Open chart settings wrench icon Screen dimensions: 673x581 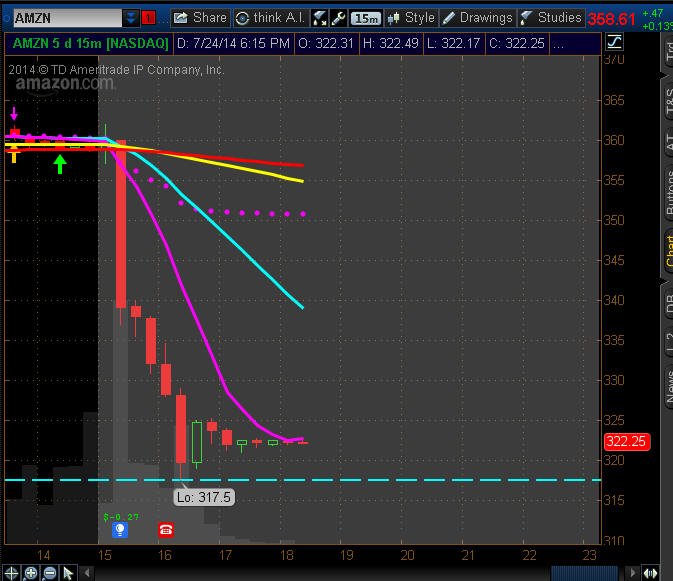coord(338,18)
